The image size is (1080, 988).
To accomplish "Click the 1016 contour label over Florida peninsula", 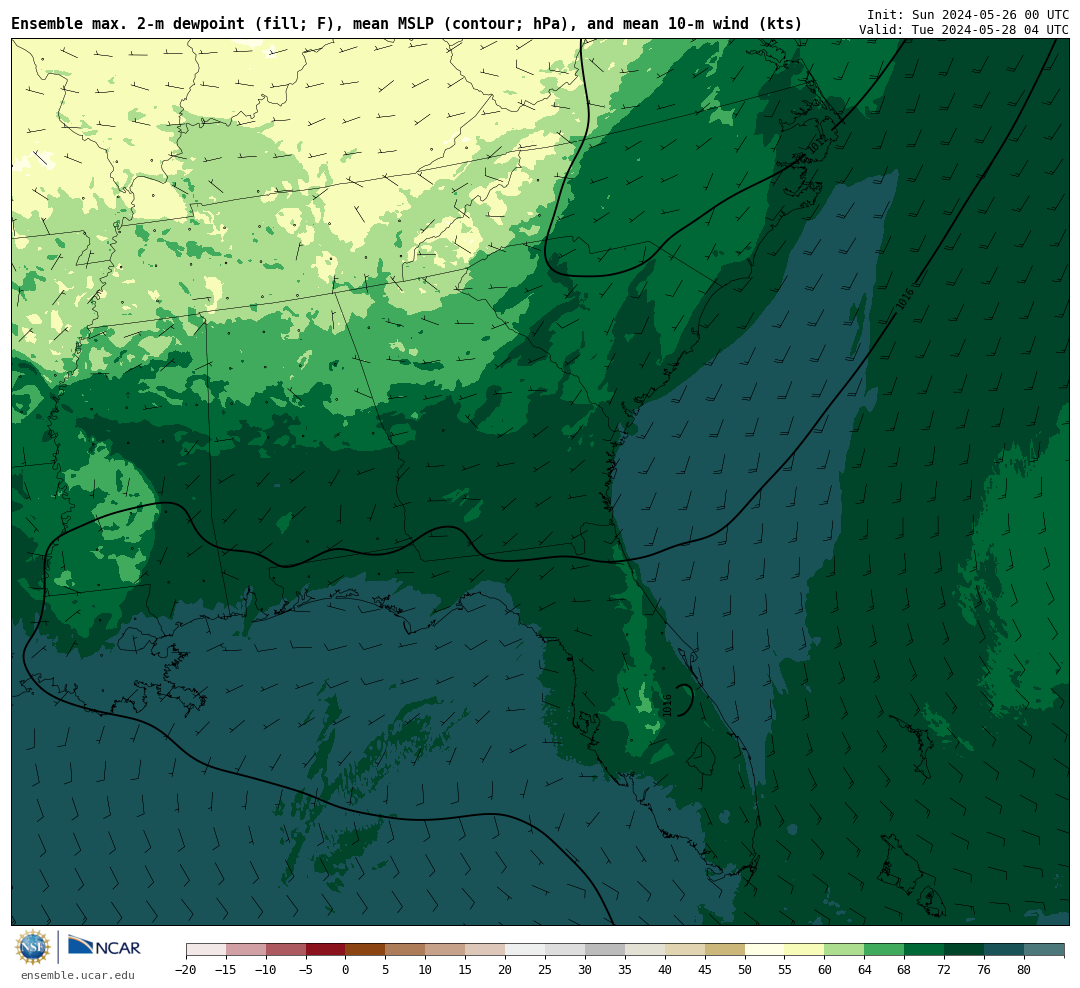I will coord(667,706).
